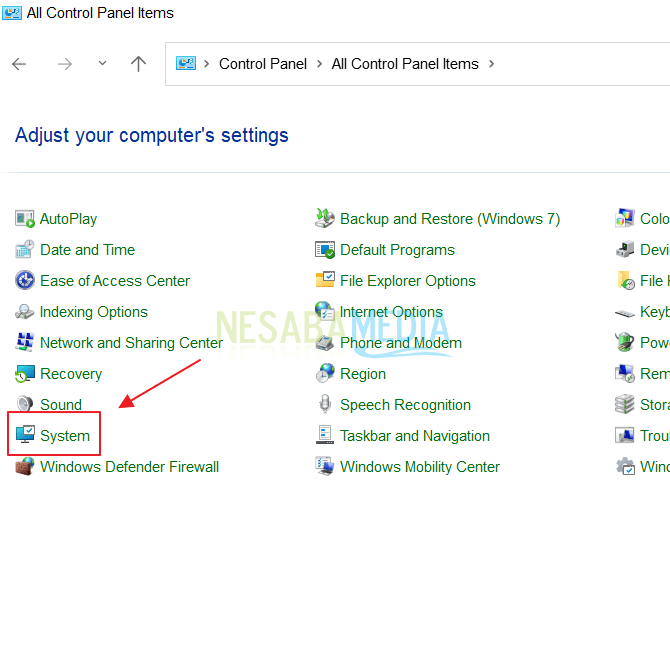Screen dimensions: 670x670
Task: Open the recent locations dropdown arrow
Action: click(102, 64)
